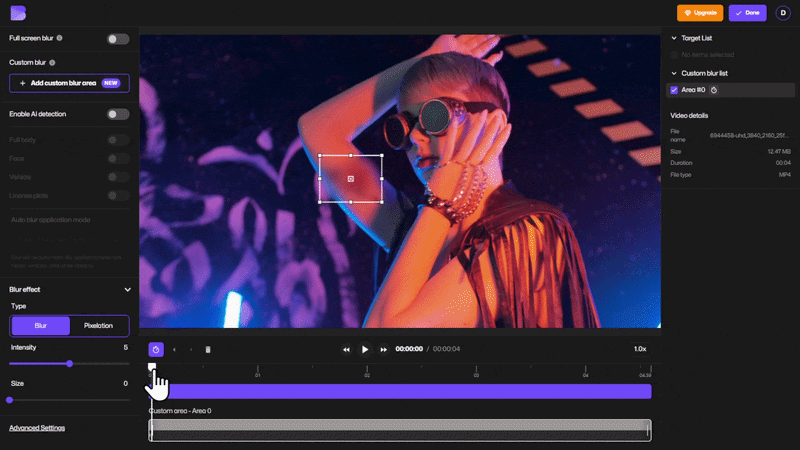Click Add custom blur area button
The width and height of the screenshot is (800, 450).
coord(69,83)
